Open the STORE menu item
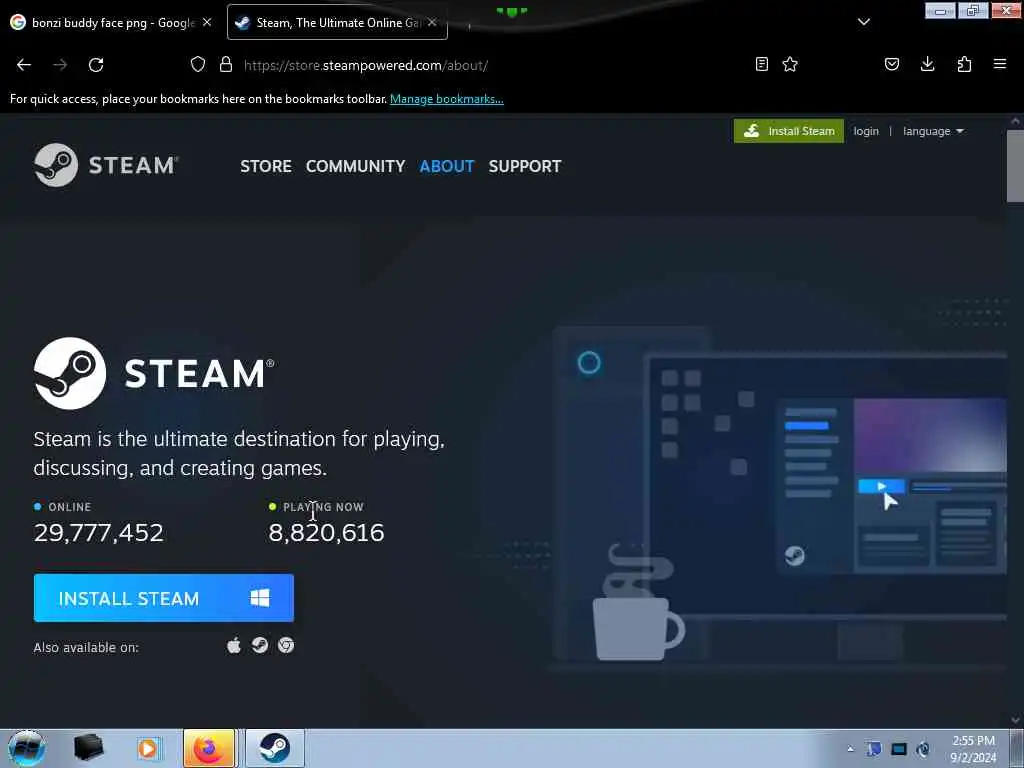1024x768 pixels. [x=266, y=167]
